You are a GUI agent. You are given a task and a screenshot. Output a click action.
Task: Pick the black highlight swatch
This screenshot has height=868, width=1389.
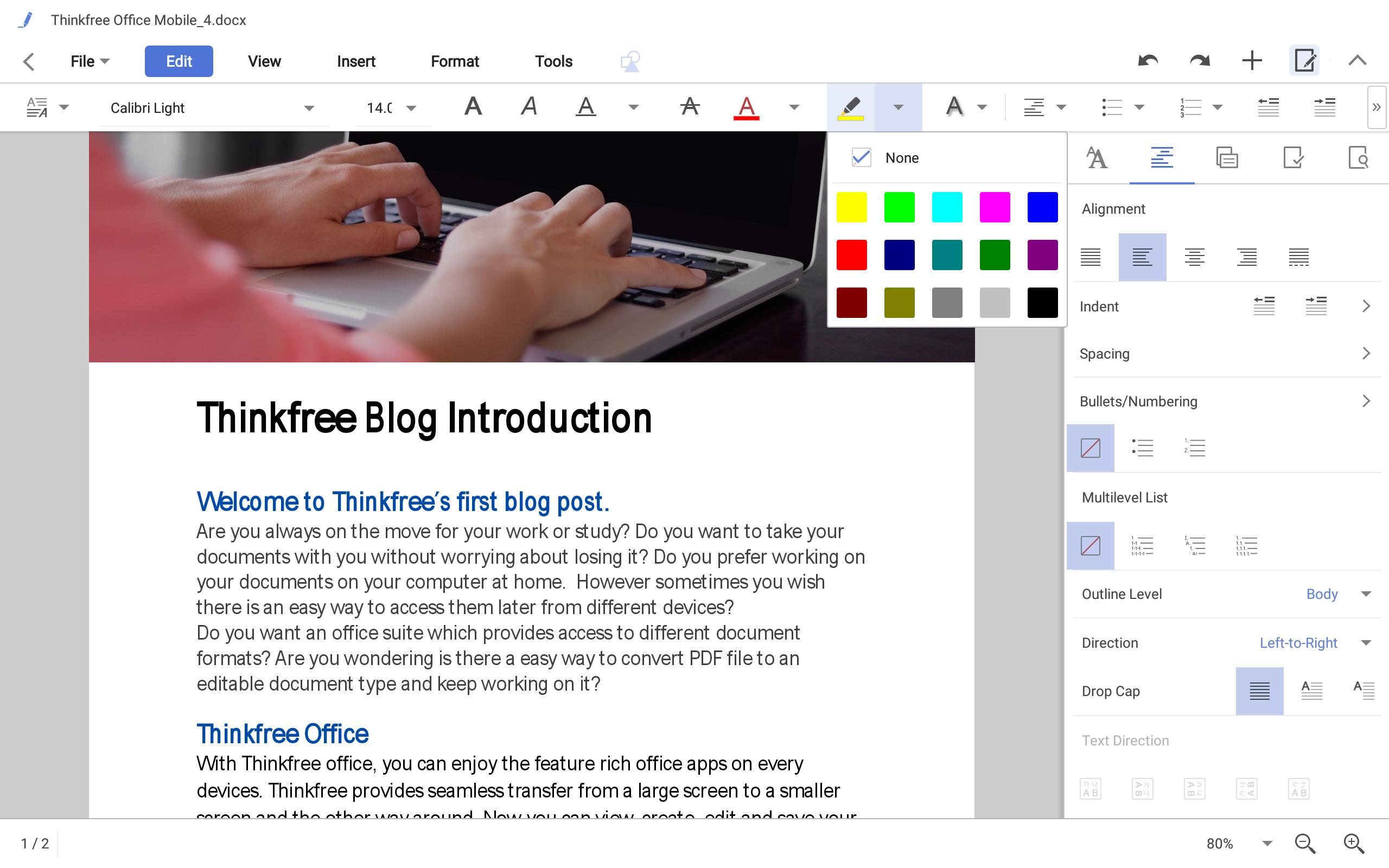[1042, 303]
